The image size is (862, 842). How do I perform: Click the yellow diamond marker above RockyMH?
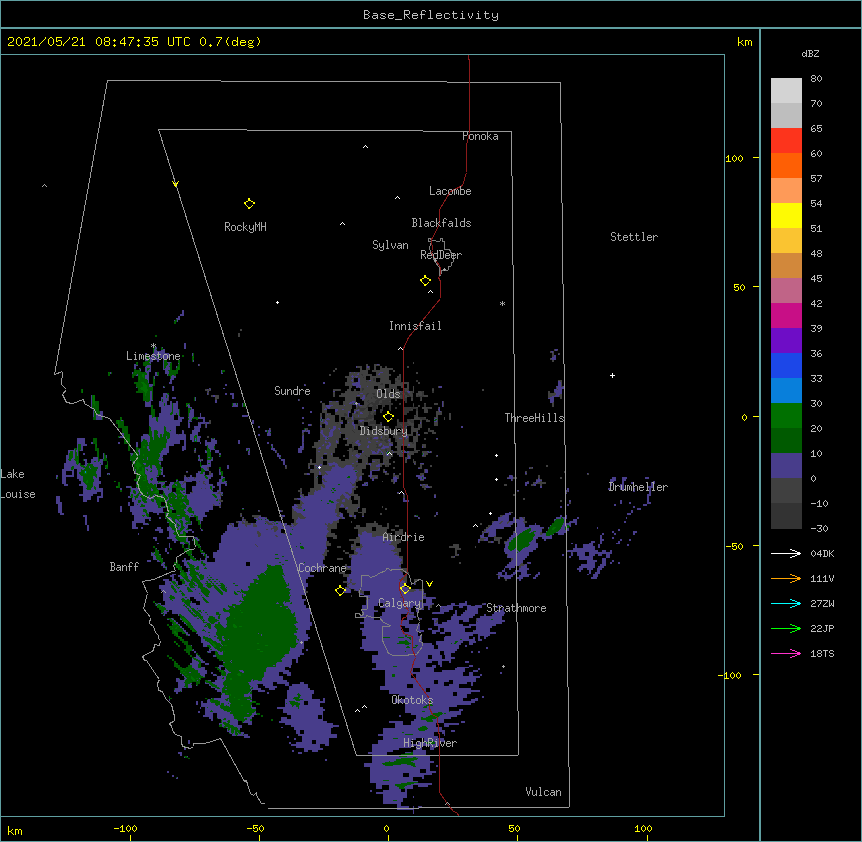pos(249,204)
